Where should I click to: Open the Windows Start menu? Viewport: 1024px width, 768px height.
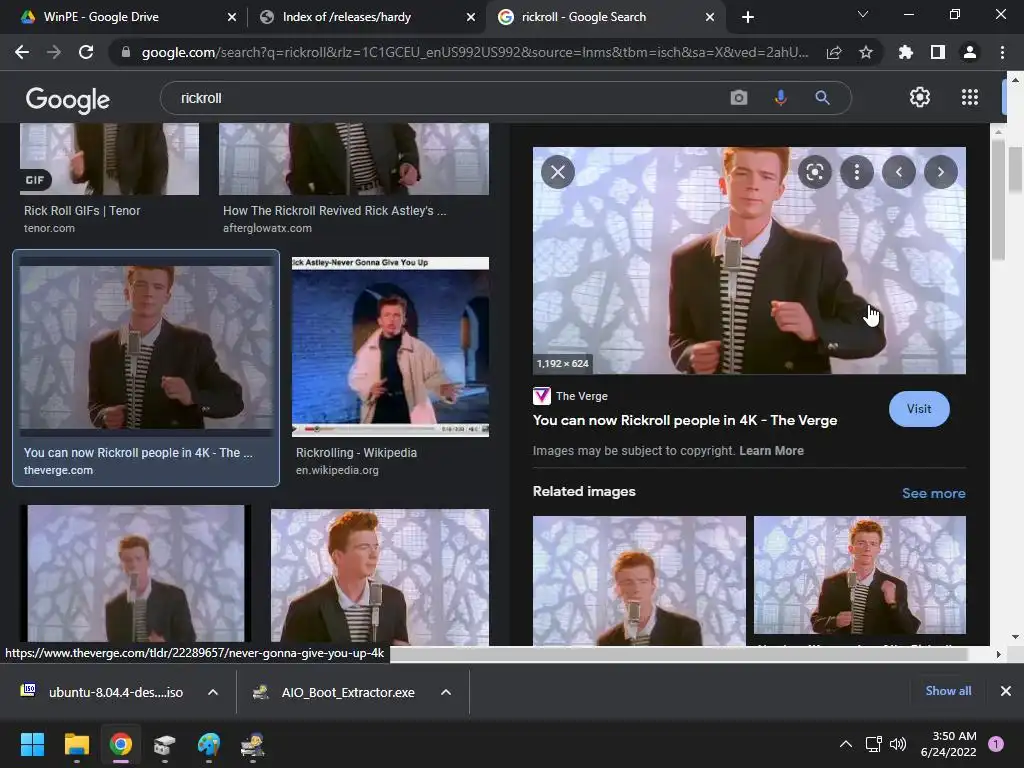point(32,744)
